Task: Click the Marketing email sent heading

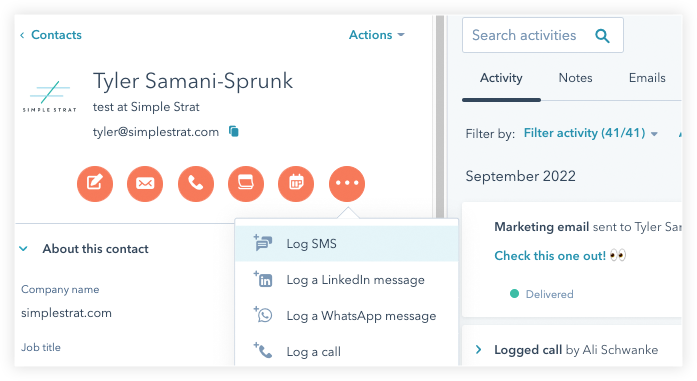Action: click(588, 227)
